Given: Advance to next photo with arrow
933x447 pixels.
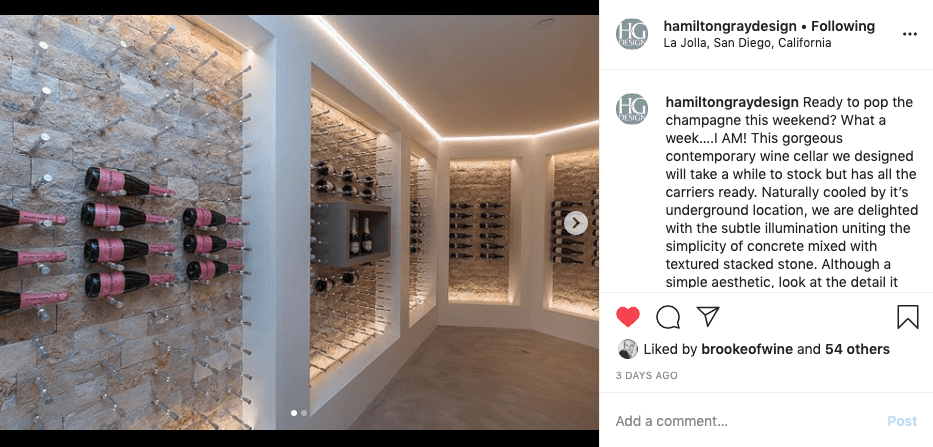Looking at the screenshot, I should pos(575,223).
